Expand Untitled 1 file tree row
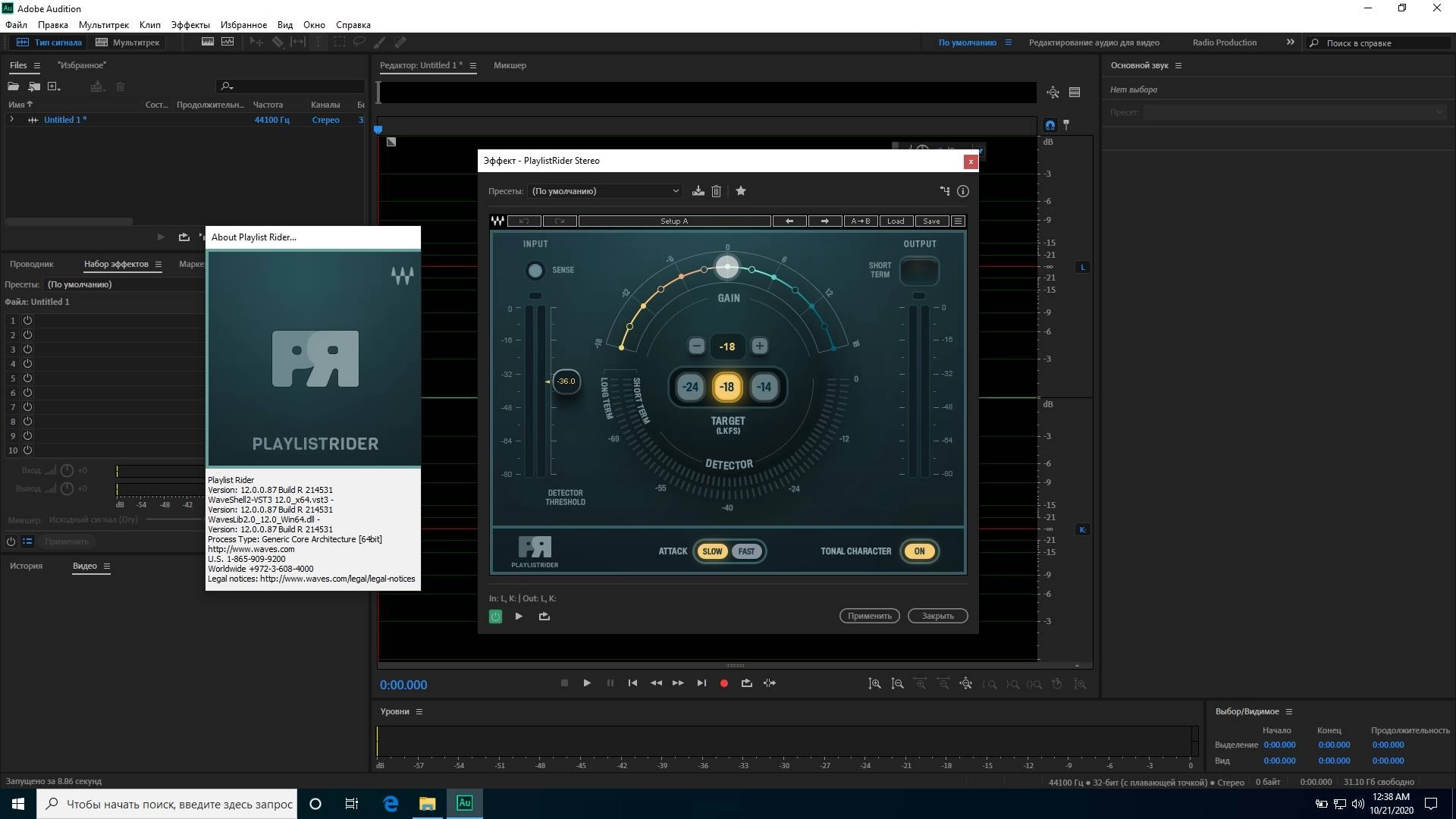This screenshot has height=819, width=1456. coord(11,120)
